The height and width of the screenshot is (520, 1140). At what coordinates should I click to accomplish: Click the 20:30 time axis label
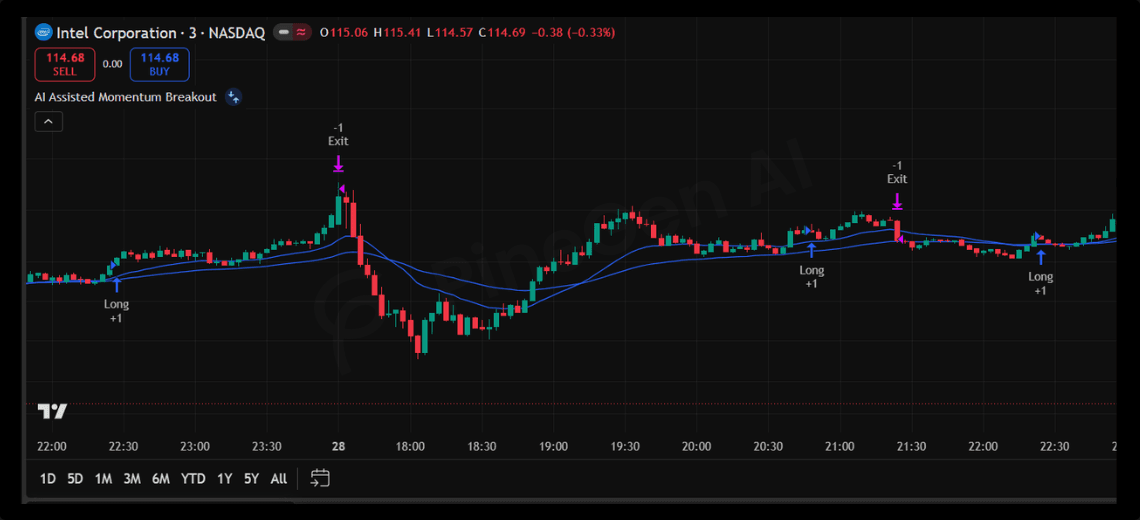click(x=768, y=447)
